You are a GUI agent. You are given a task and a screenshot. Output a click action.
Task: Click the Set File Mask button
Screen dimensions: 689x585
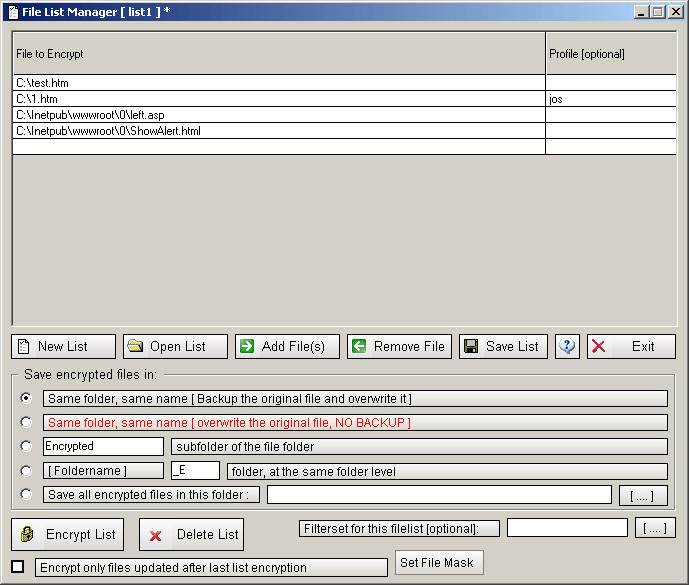(x=439, y=563)
